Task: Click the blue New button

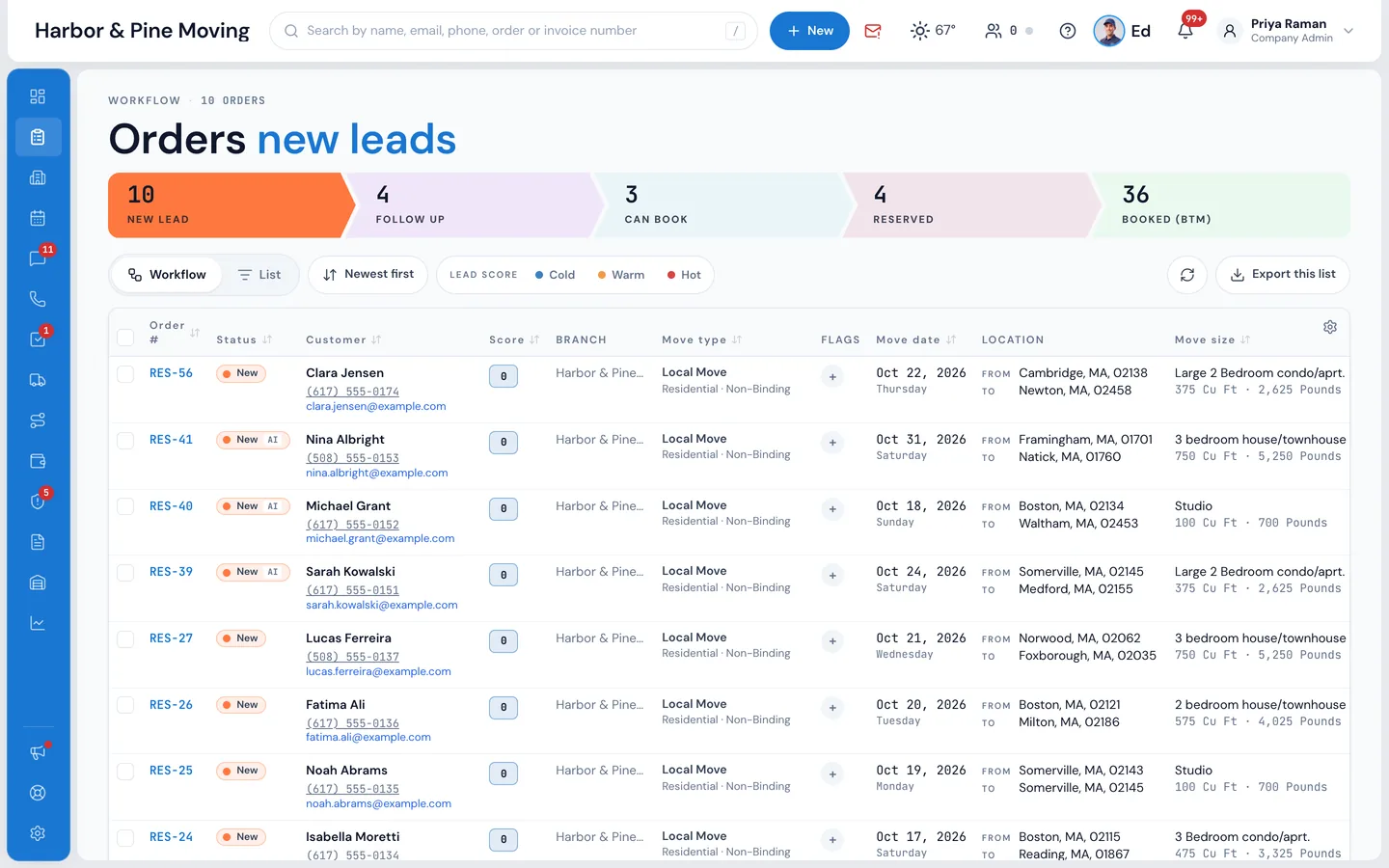Action: point(809,31)
